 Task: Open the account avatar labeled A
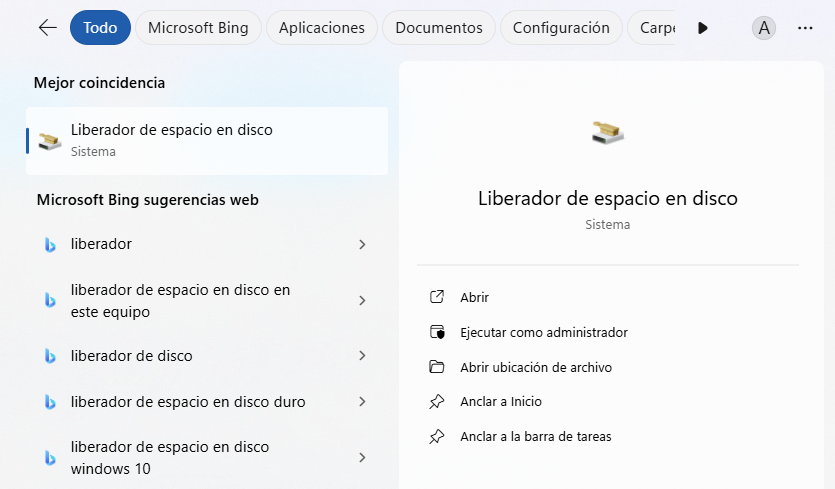click(x=764, y=28)
